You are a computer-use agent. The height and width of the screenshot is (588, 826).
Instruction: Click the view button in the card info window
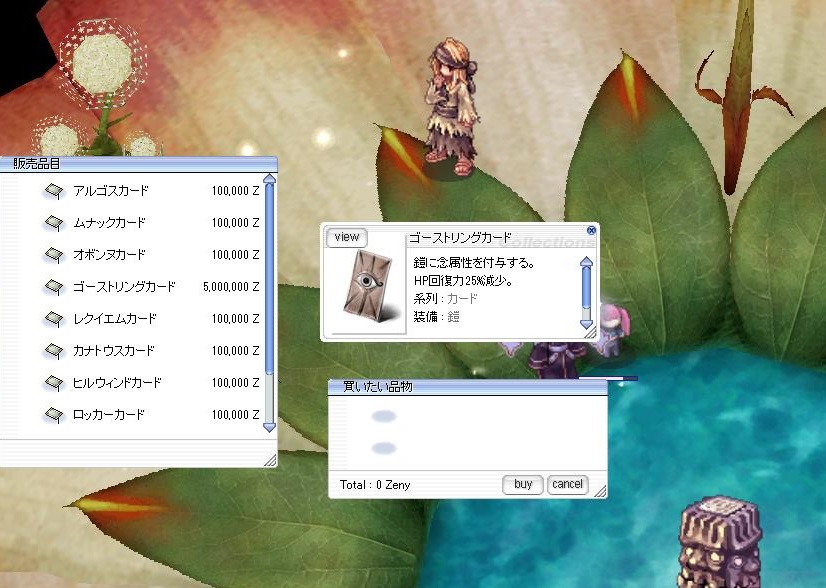pos(347,238)
